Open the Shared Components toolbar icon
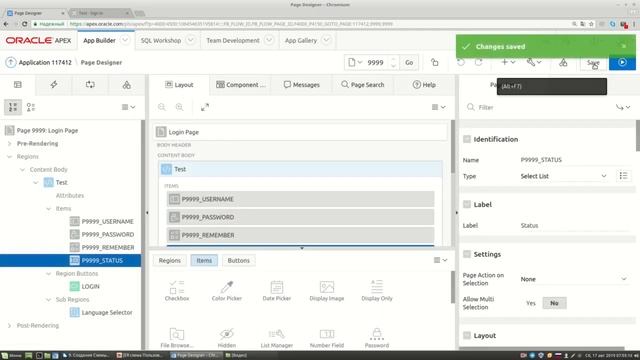640x360 pixels. [563, 62]
